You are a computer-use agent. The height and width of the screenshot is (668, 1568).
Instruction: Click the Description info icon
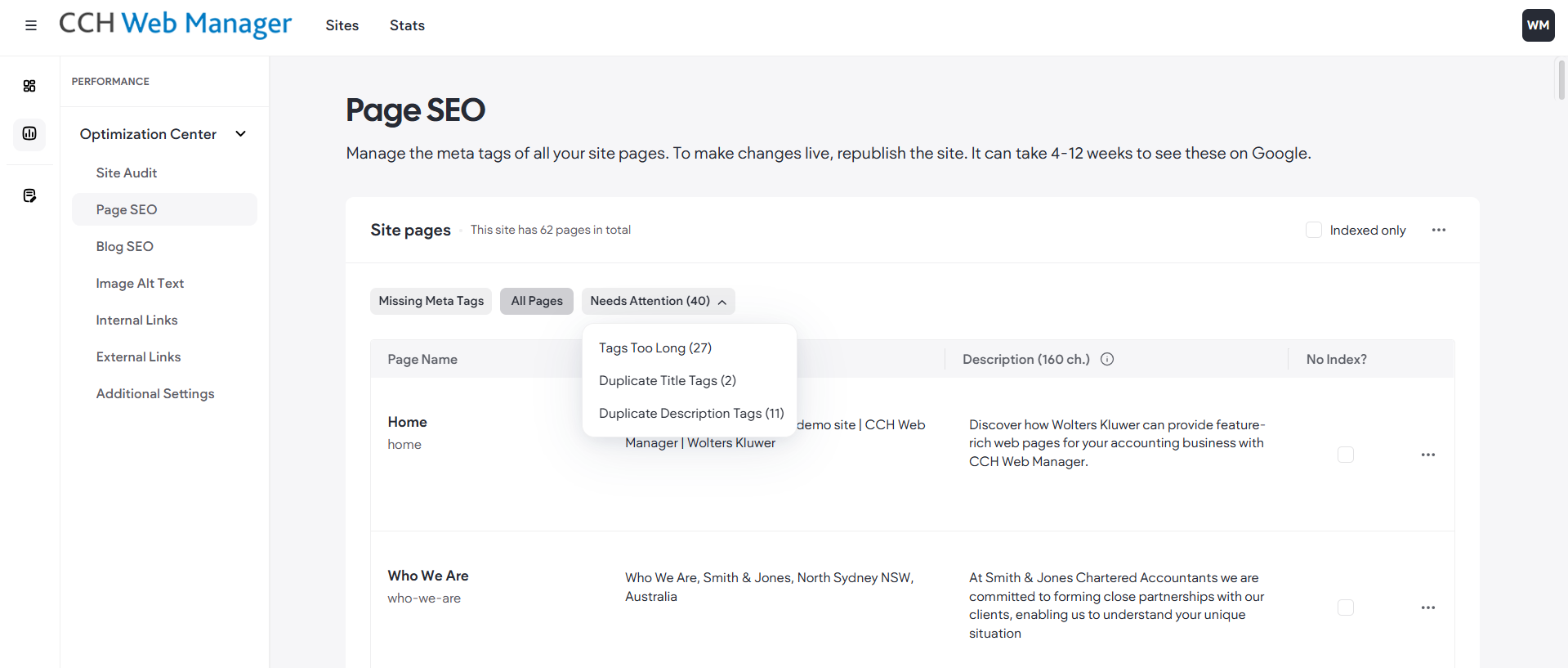(x=1107, y=359)
